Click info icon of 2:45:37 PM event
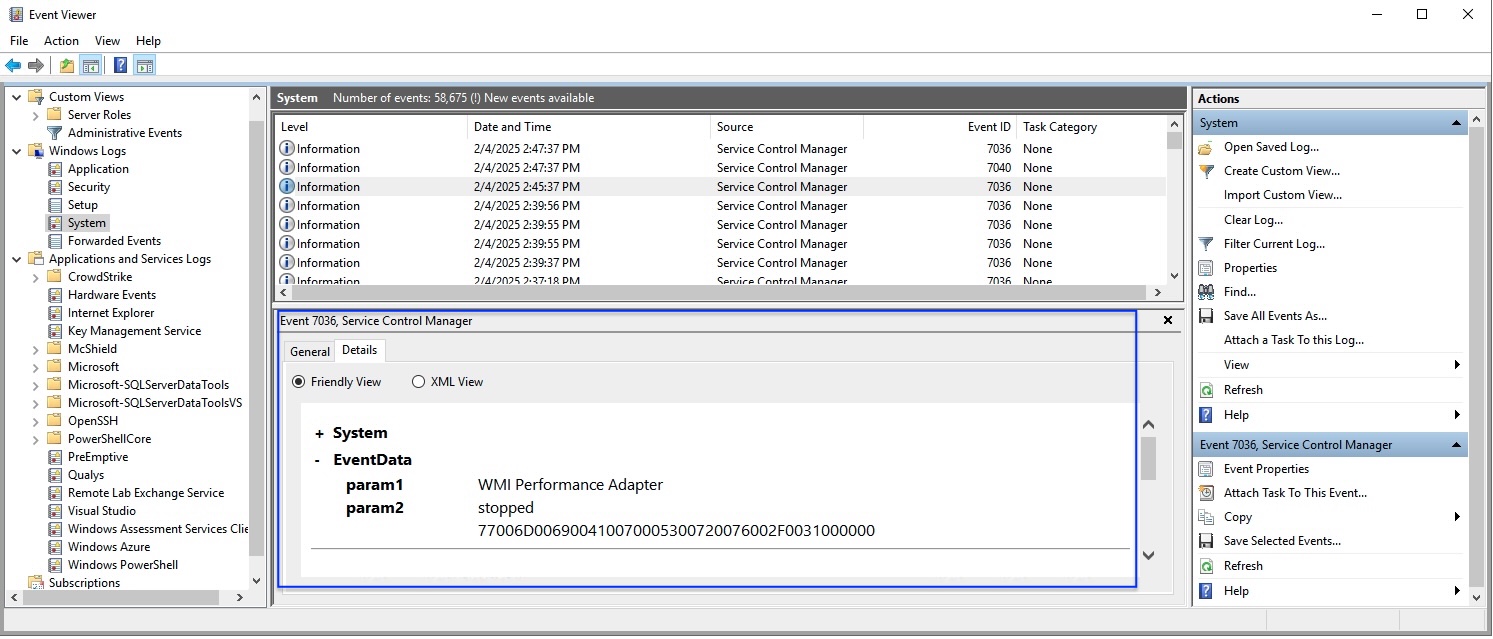 point(287,187)
